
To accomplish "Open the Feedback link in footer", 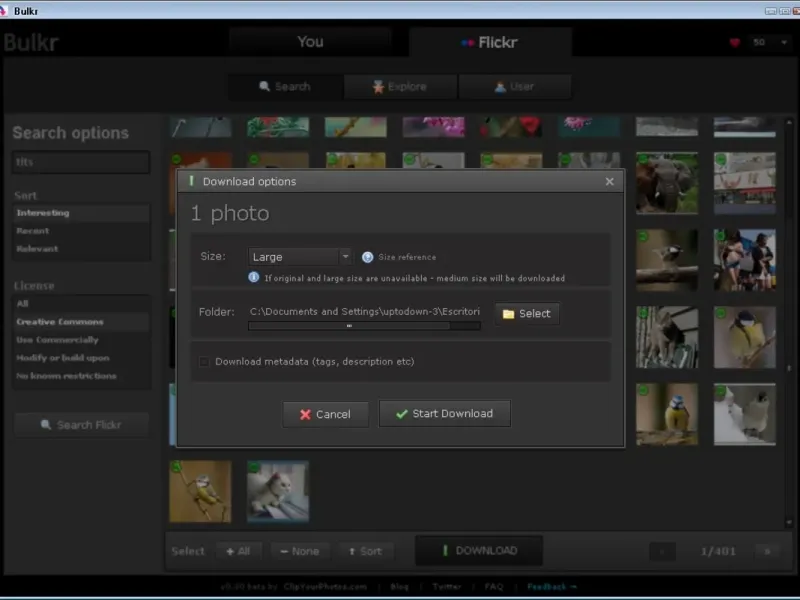I will click(x=551, y=587).
